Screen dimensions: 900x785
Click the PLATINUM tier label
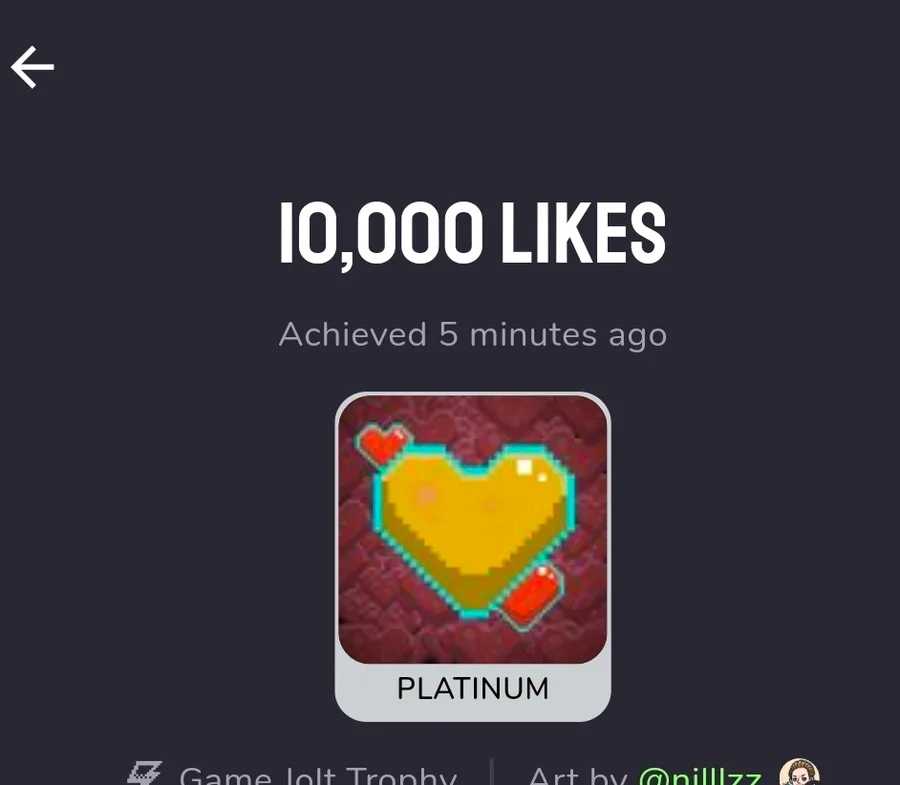[x=473, y=688]
